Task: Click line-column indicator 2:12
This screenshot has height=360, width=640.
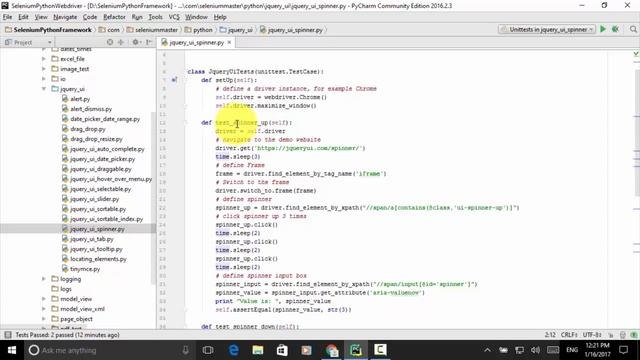Action: (x=550, y=335)
